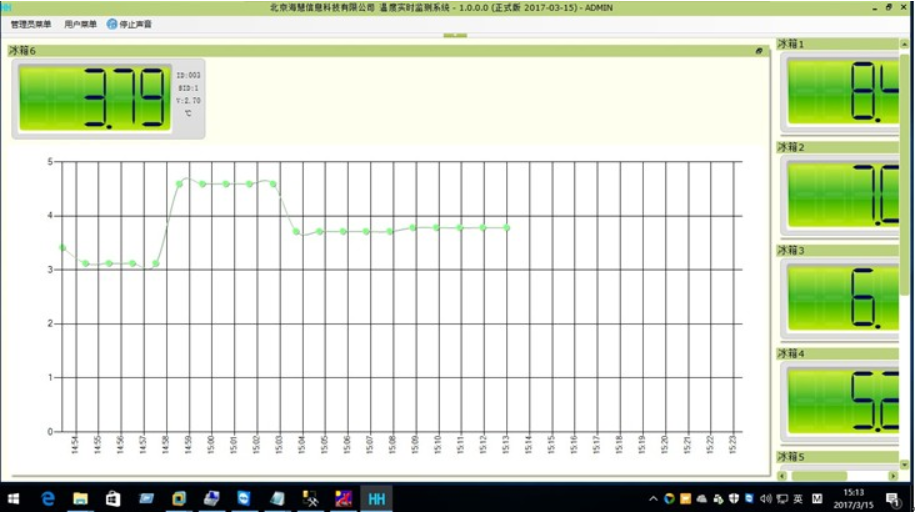Launch Microsoft Edge from the taskbar
This screenshot has width=915, height=515.
click(48, 499)
